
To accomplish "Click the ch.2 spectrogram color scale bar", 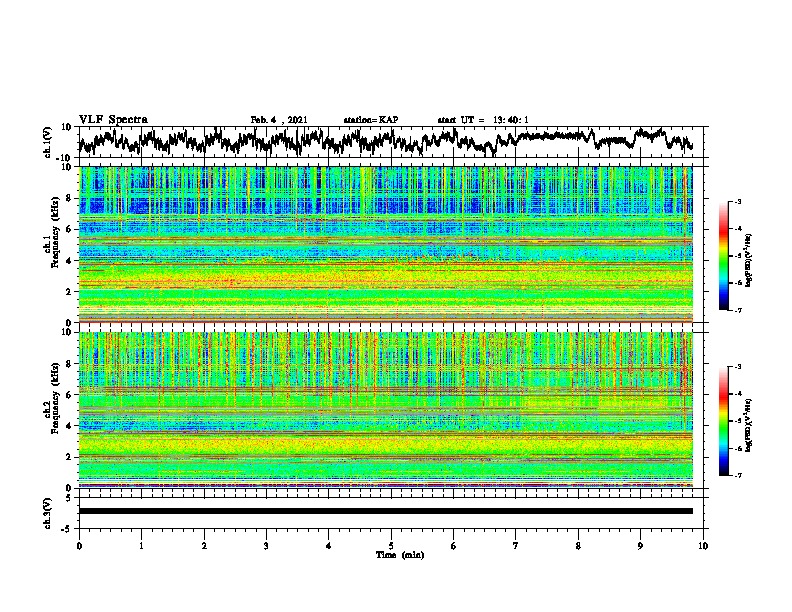I will (723, 421).
